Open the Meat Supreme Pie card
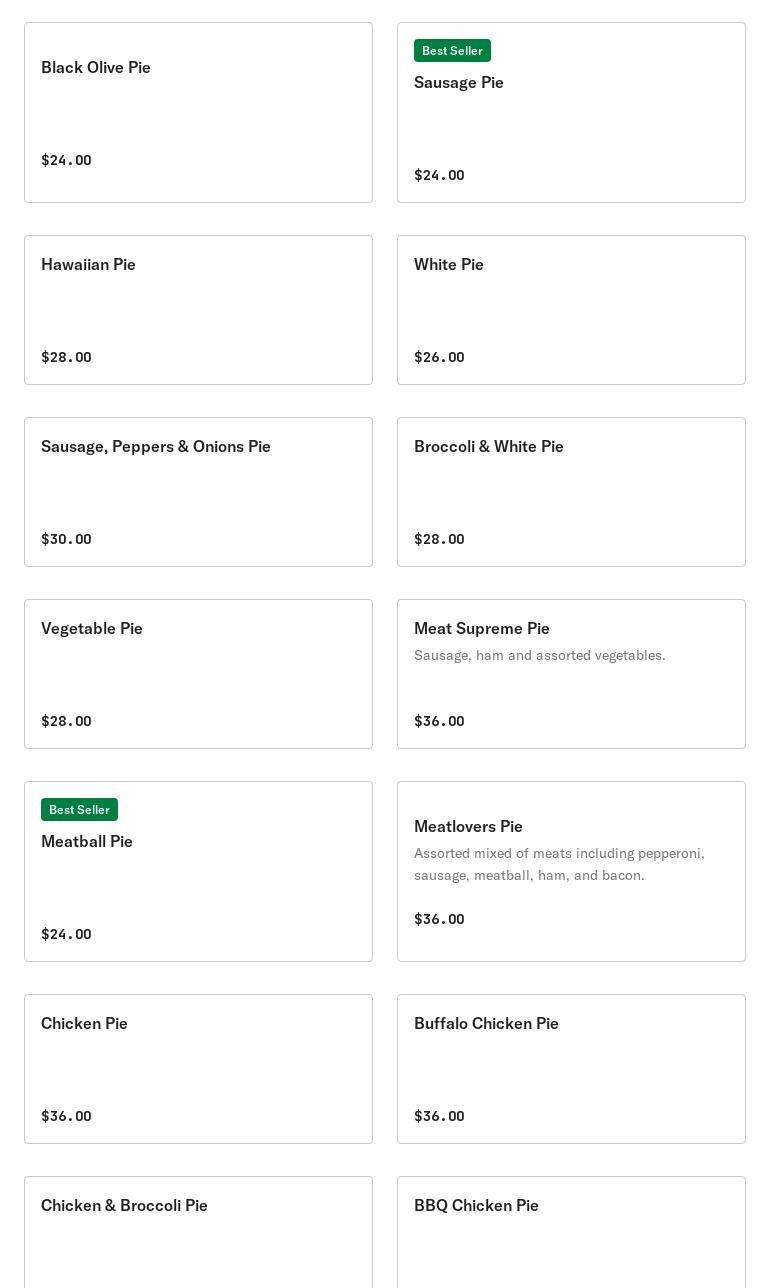The image size is (770, 1288). [x=571, y=674]
